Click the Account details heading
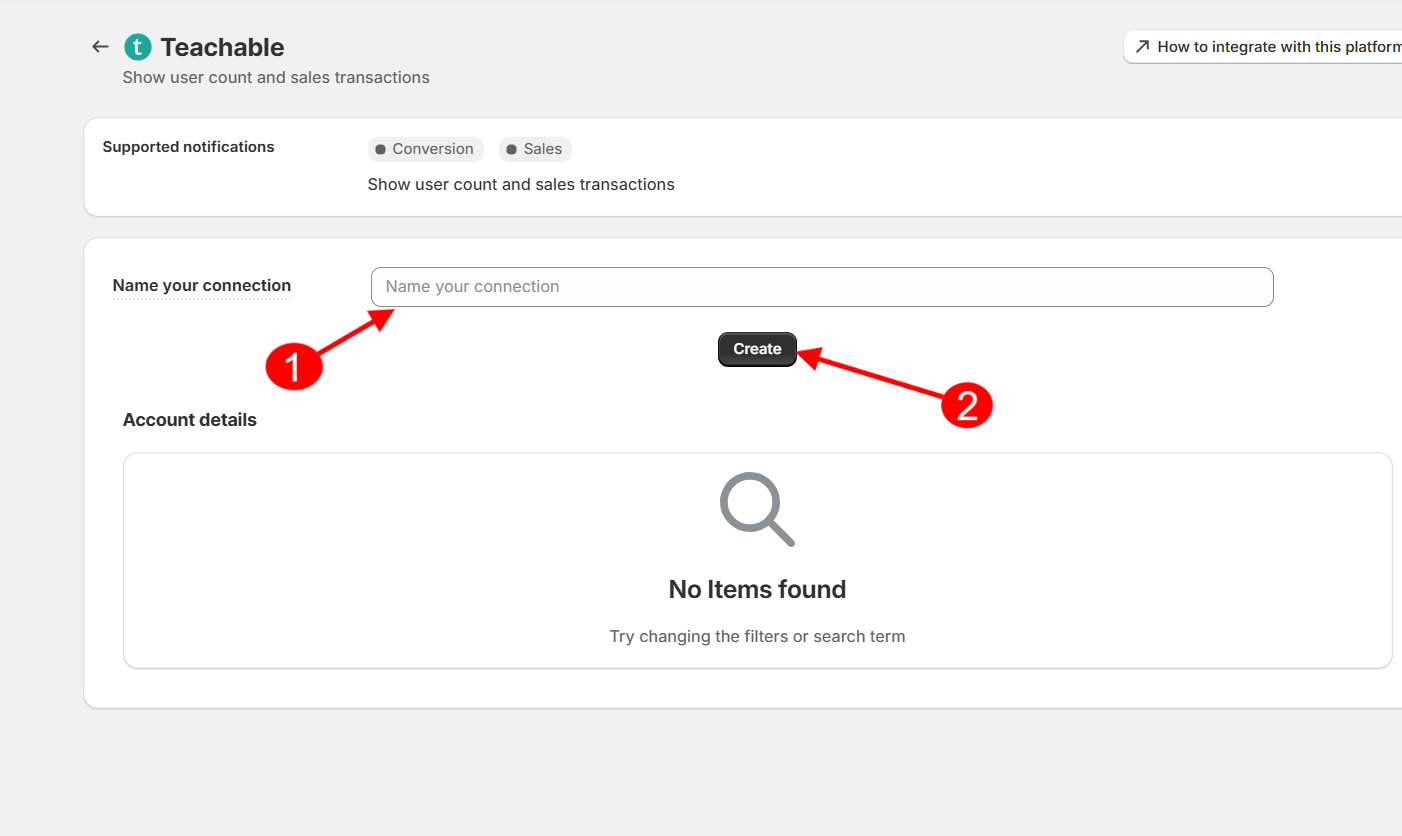The width and height of the screenshot is (1402, 836). click(190, 420)
